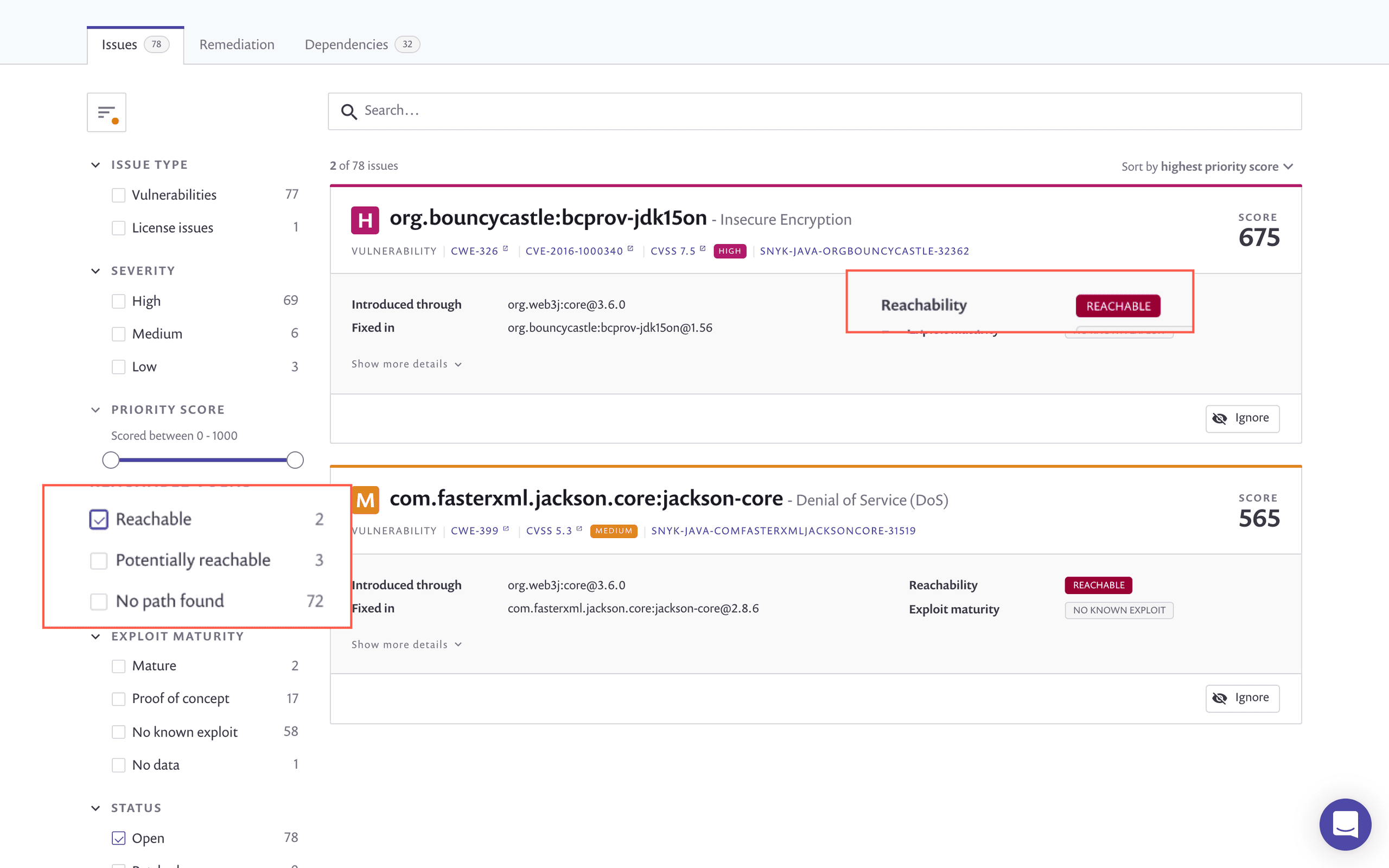The width and height of the screenshot is (1389, 868).
Task: Open external link icon beside CVSS 7.5
Action: (703, 248)
